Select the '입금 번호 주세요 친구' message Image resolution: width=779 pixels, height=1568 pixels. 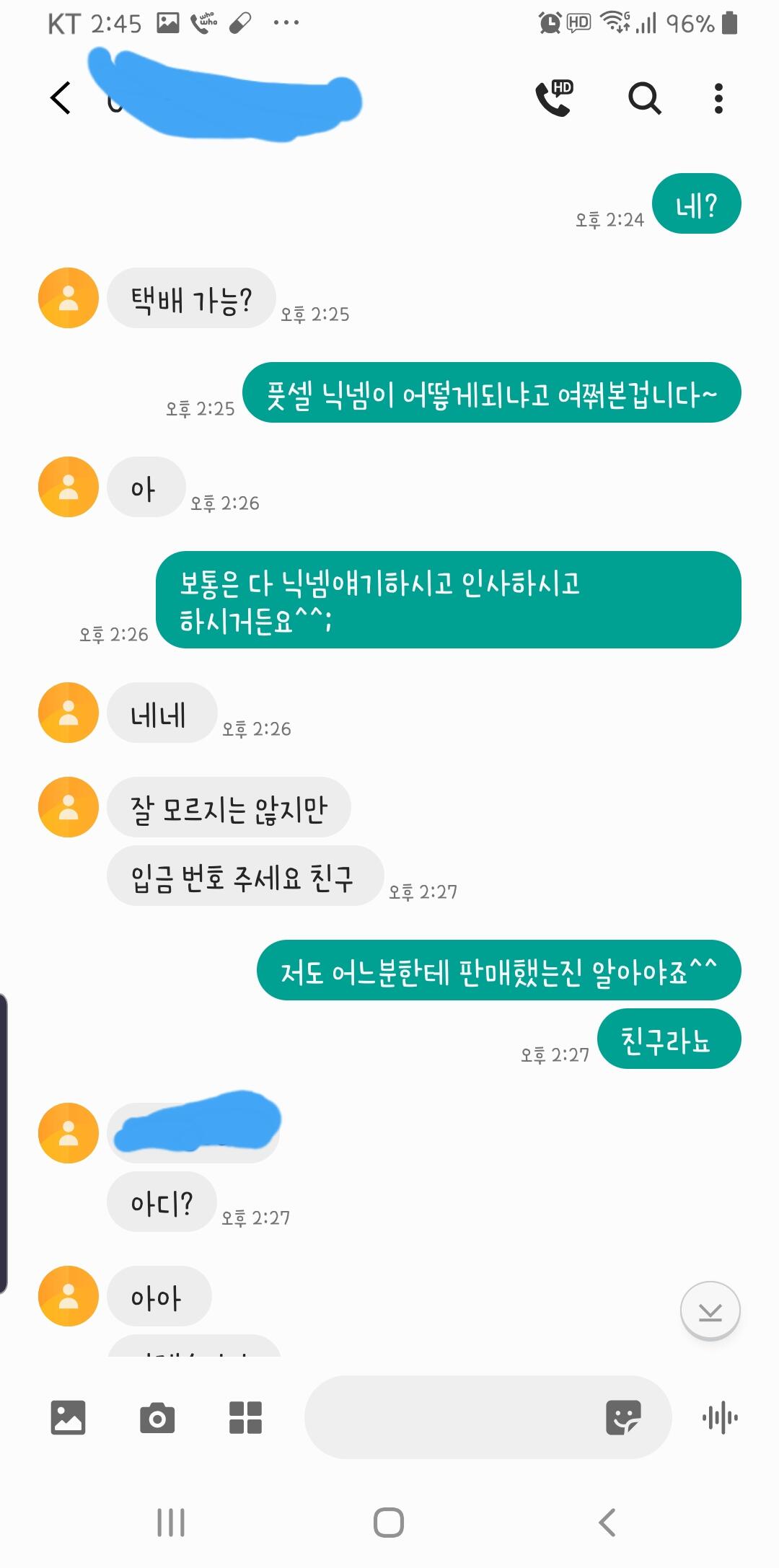(x=245, y=876)
